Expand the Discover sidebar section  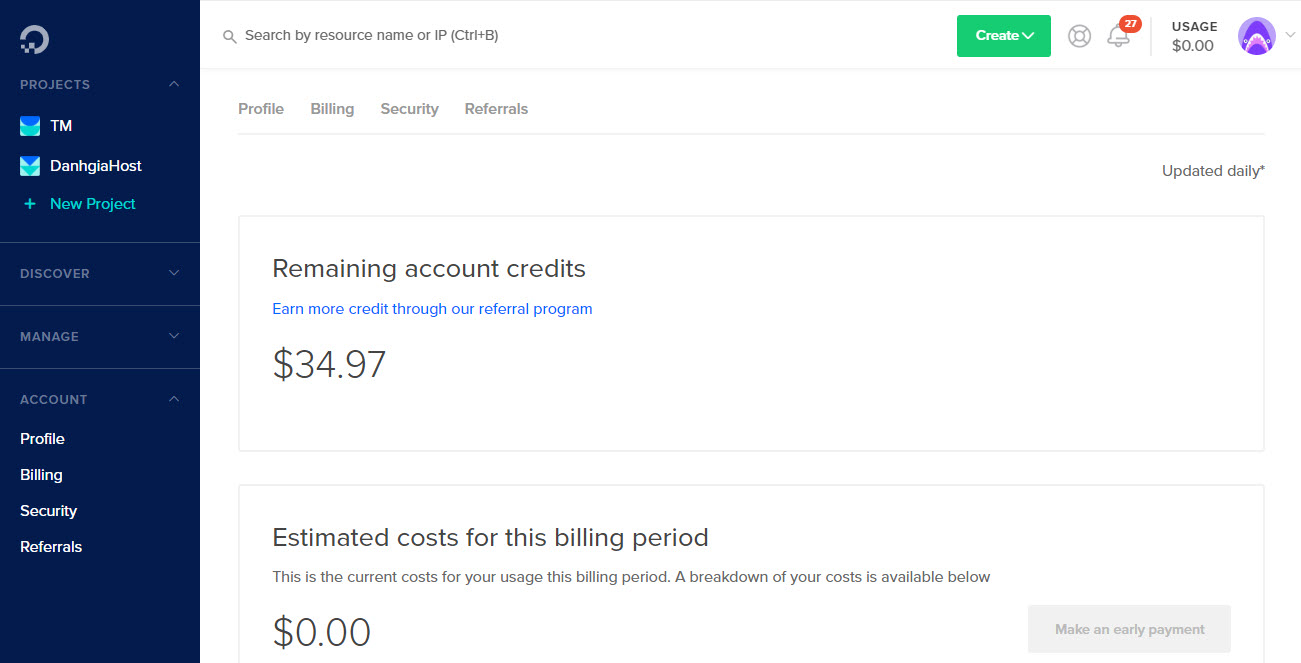tap(174, 273)
